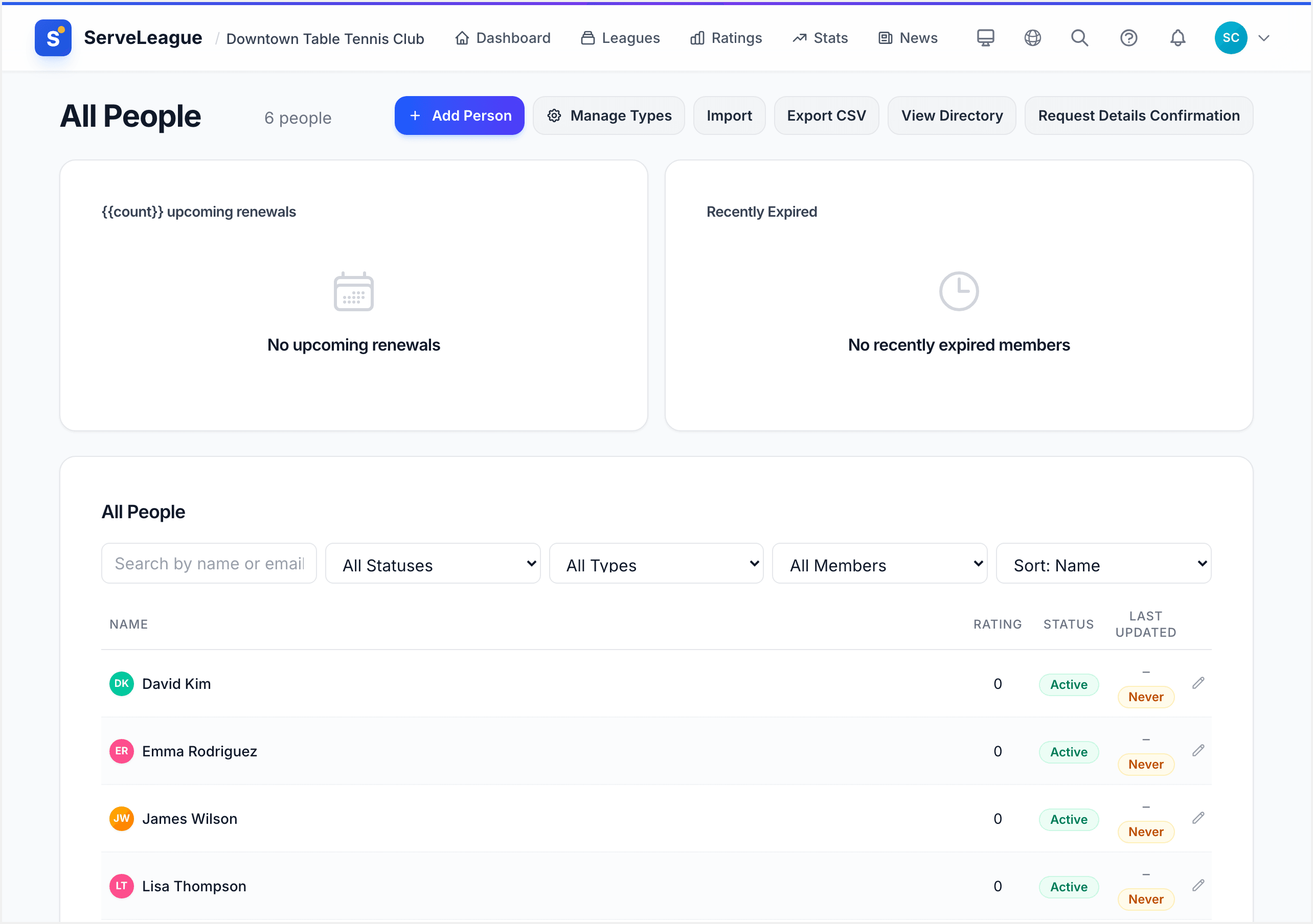Click David Kim's DK avatar
The height and width of the screenshot is (924, 1313).
point(121,683)
